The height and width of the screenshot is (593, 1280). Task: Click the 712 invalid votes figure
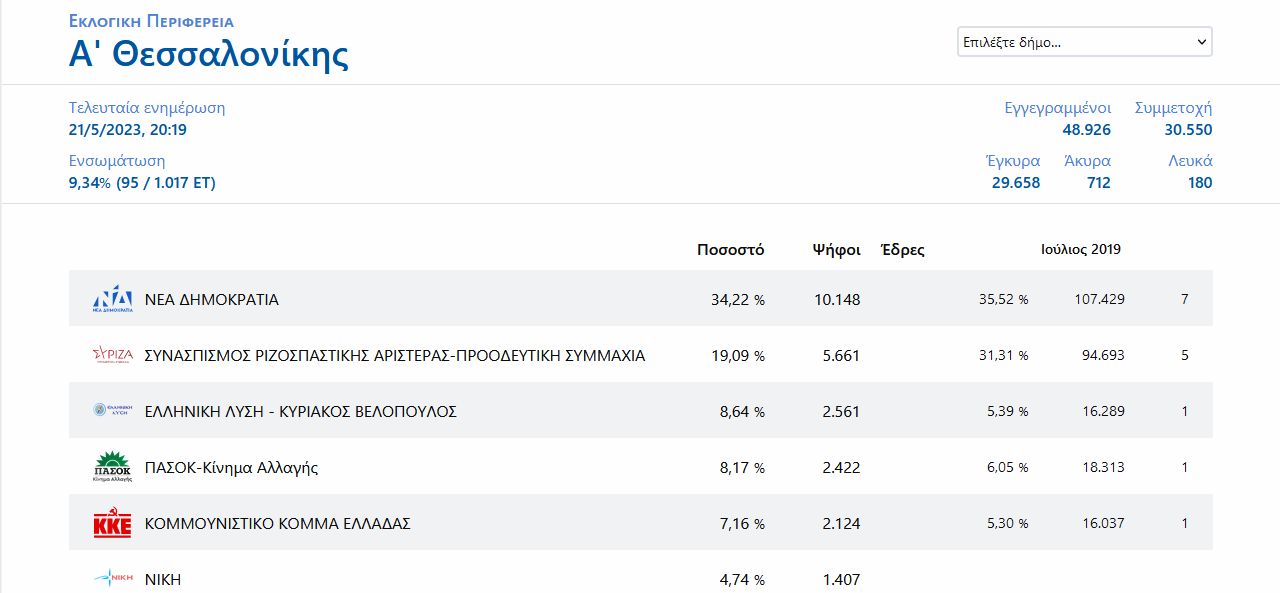[x=1099, y=183]
